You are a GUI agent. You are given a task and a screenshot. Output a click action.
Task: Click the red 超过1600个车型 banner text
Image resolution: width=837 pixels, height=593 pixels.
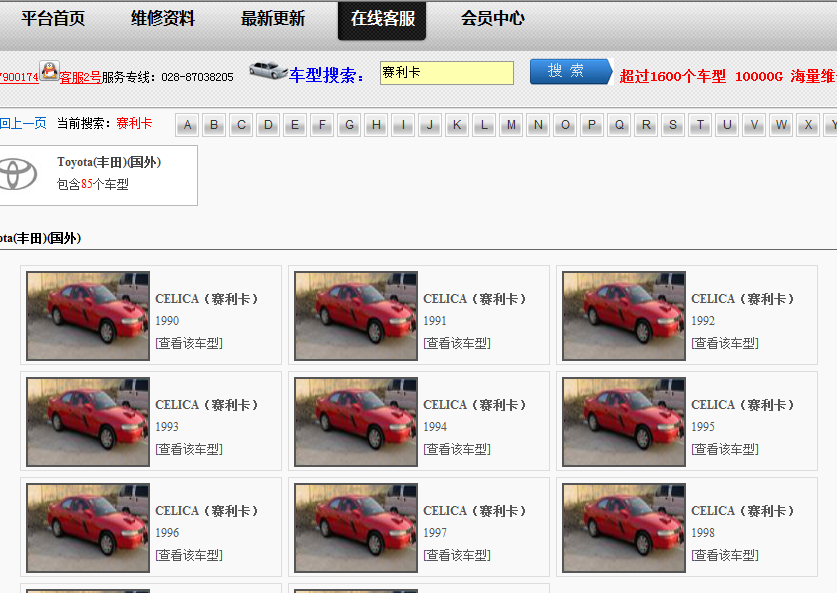click(673, 76)
